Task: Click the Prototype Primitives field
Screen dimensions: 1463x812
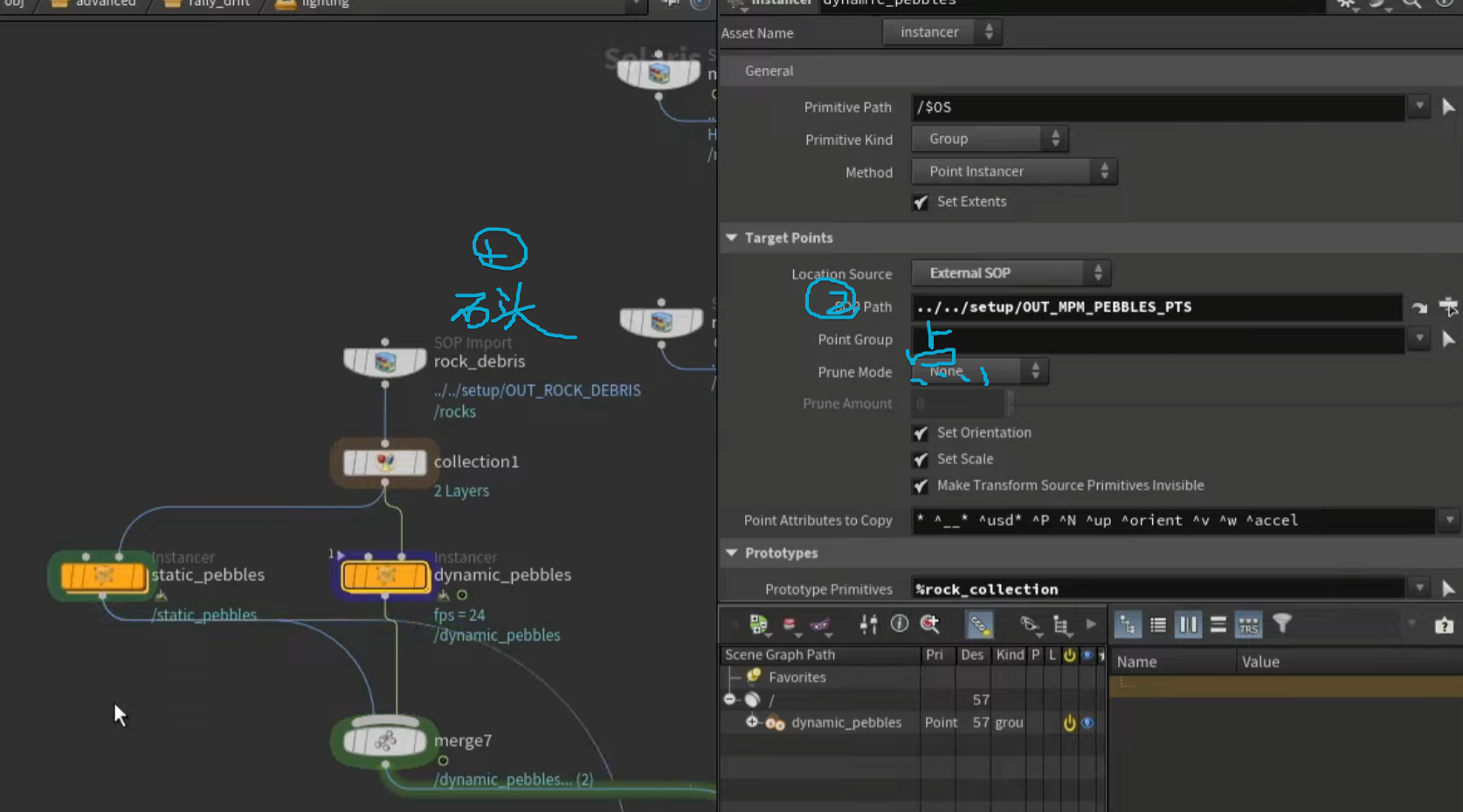Action: [x=1157, y=588]
